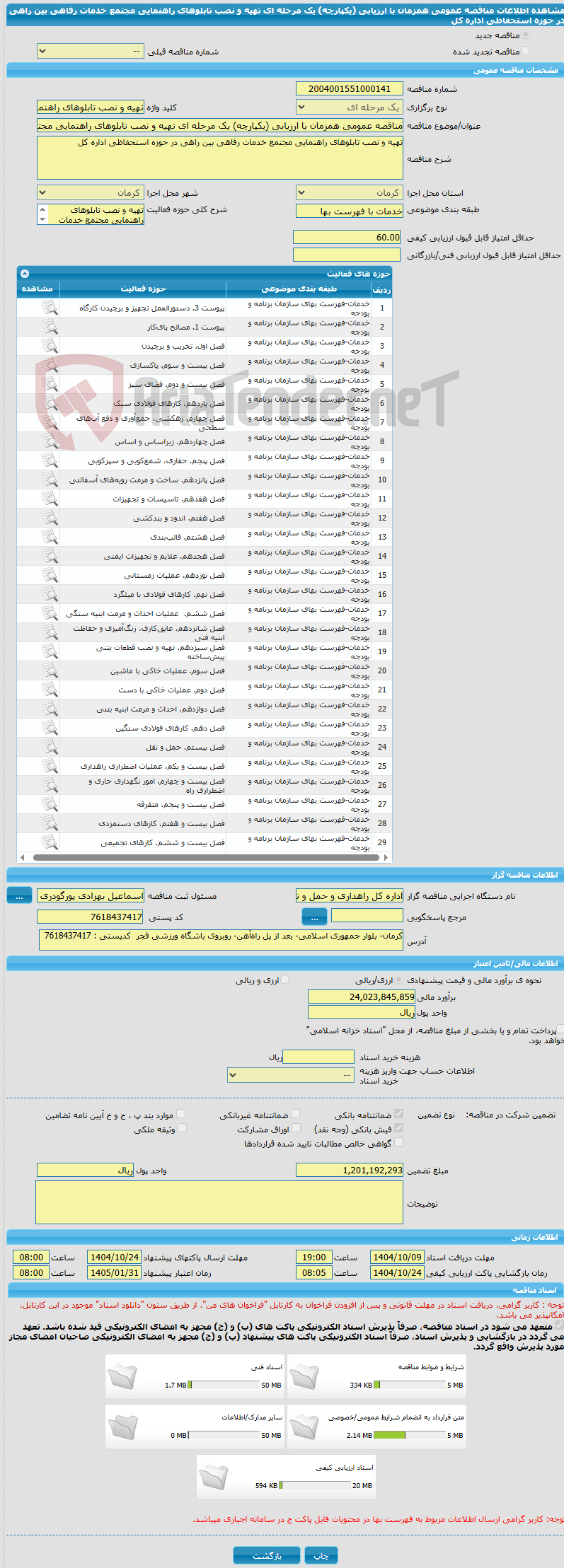564x1568 pixels.
Task: Open magnifier icon for row 5 فضای سبز
Action: pyautogui.click(x=50, y=384)
